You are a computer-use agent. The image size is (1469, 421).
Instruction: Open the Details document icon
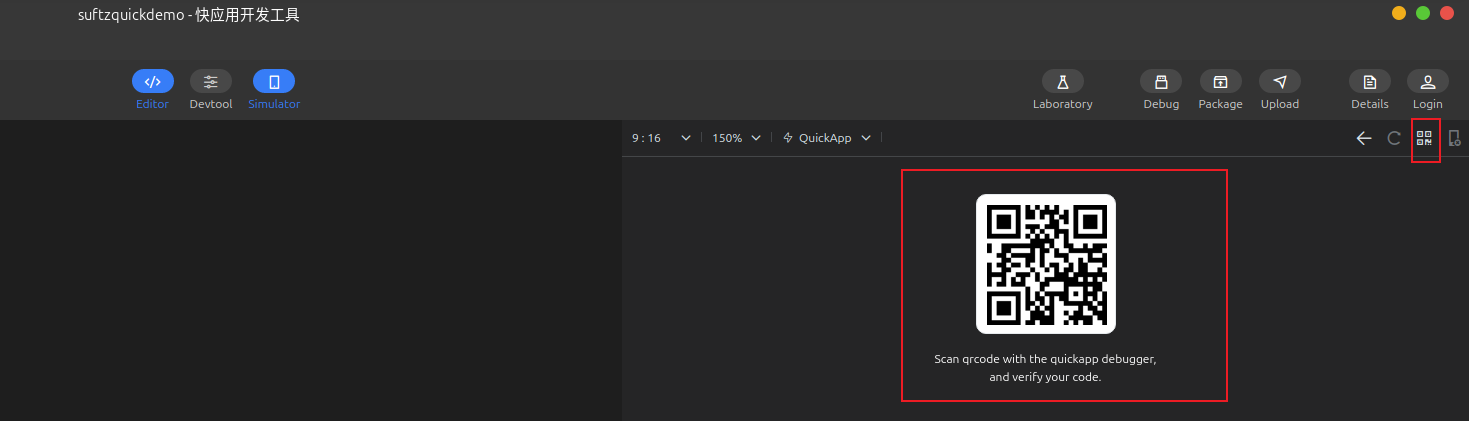1369,82
